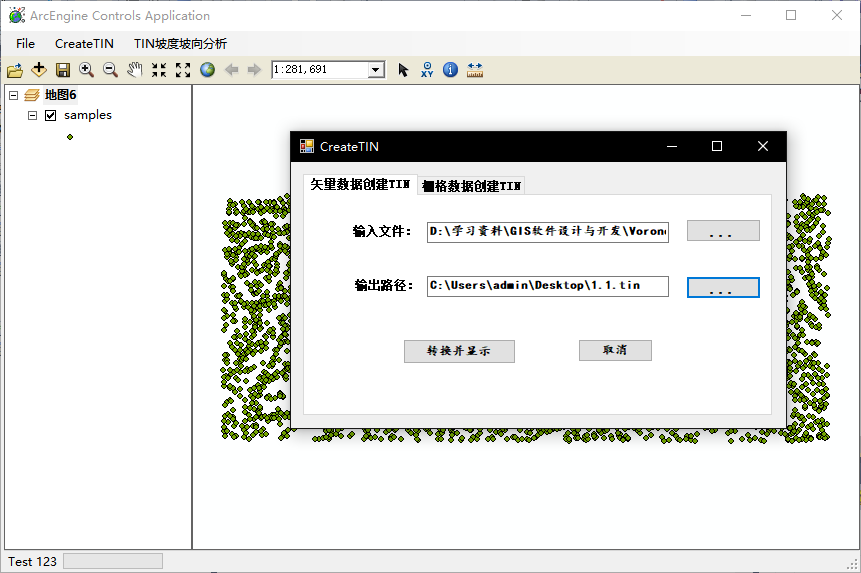
Task: Click the status bar progress bar
Action: (113, 561)
